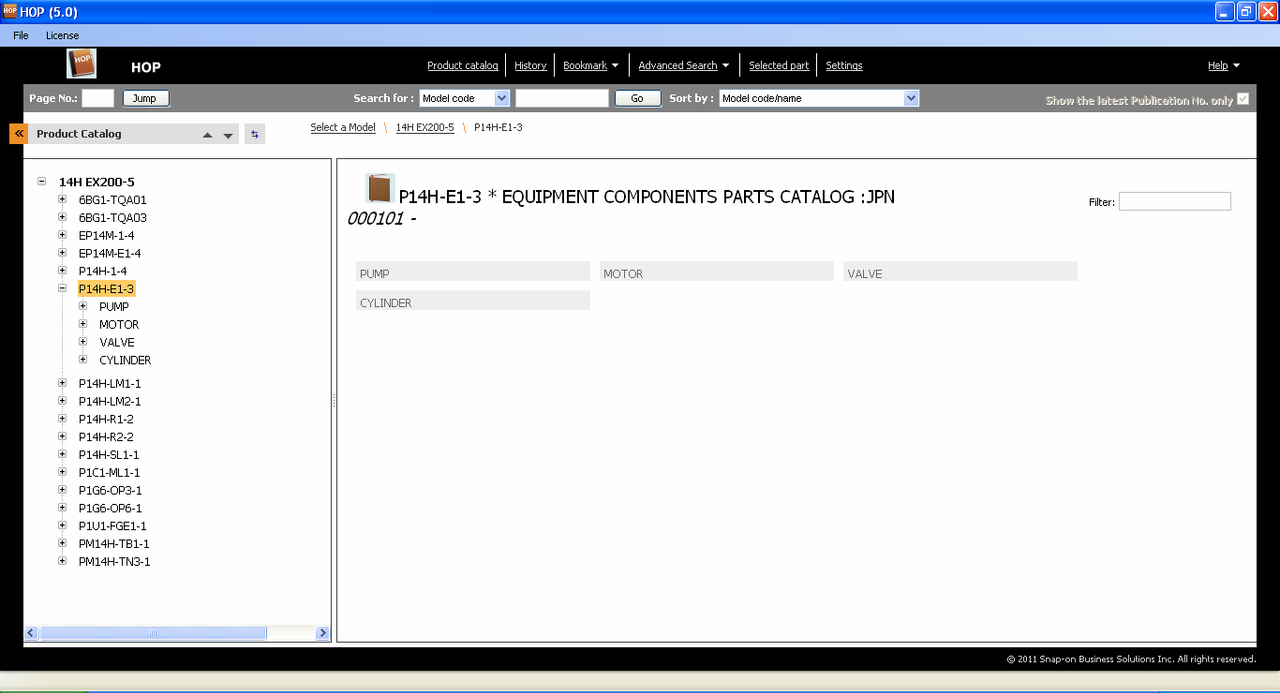Open the Selected part link
This screenshot has height=693, width=1280.
click(779, 65)
